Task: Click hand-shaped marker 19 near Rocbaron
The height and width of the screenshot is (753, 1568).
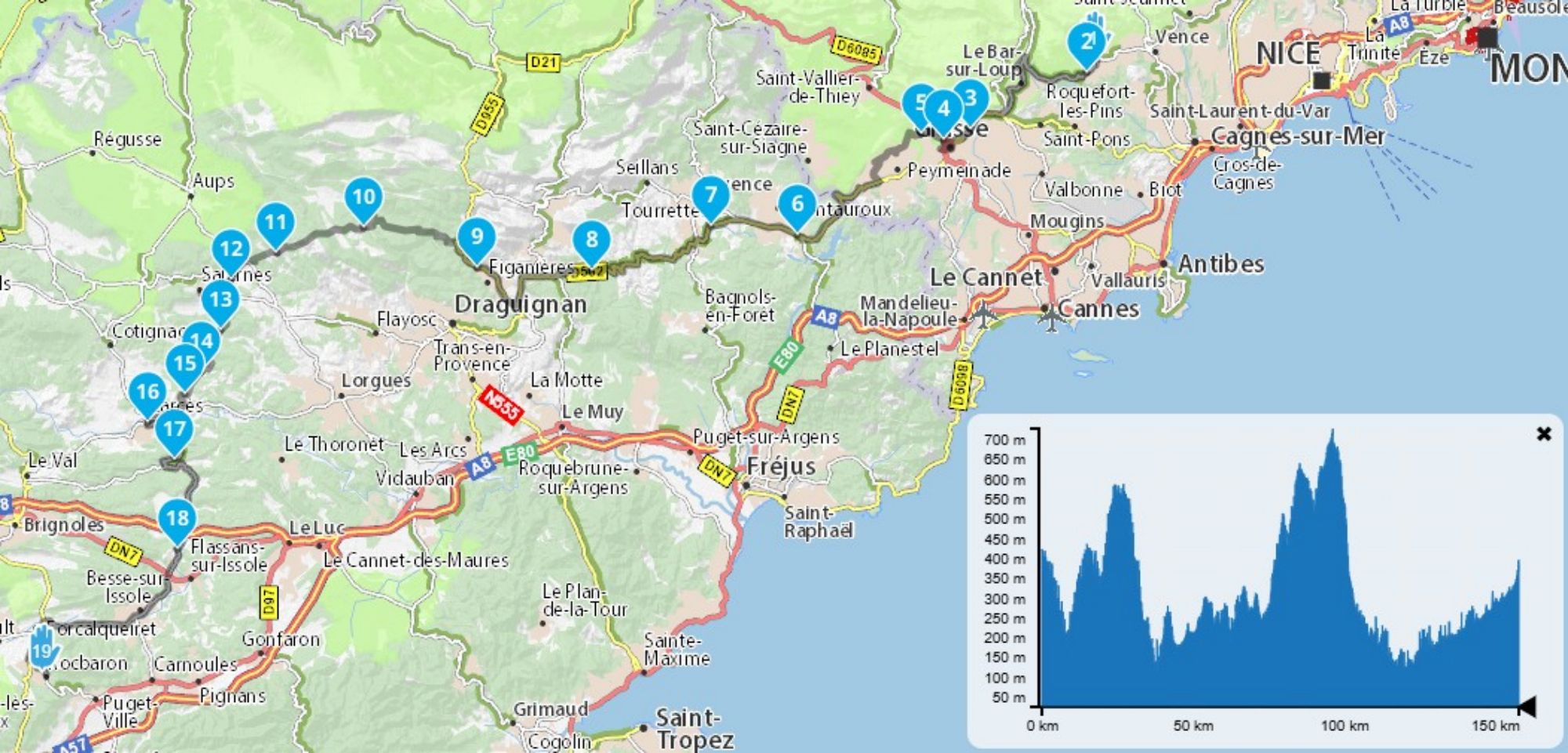Action: [x=42, y=649]
